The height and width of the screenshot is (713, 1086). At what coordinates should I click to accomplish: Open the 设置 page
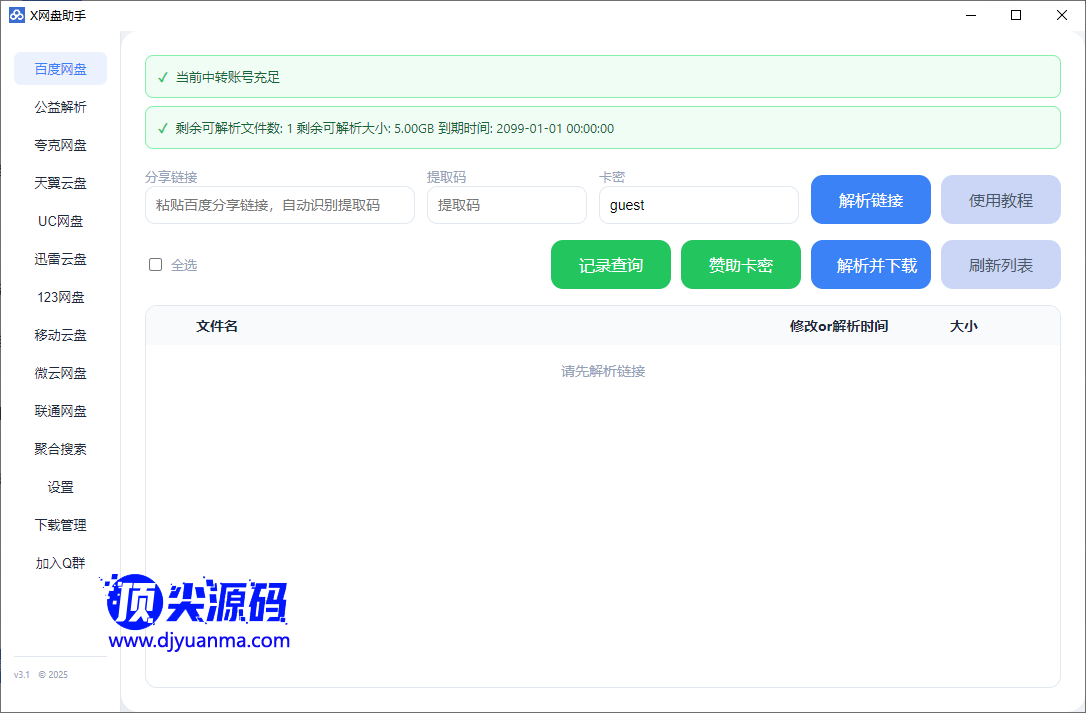[x=60, y=487]
